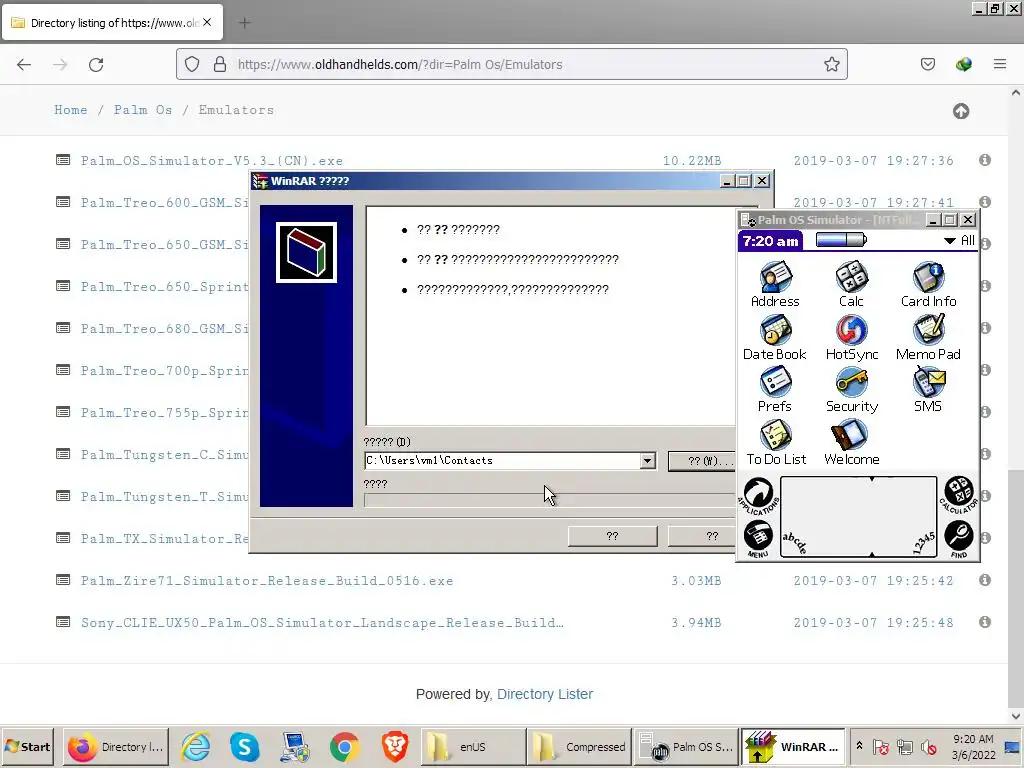
Task: Open Skype from the taskbar
Action: (x=245, y=746)
